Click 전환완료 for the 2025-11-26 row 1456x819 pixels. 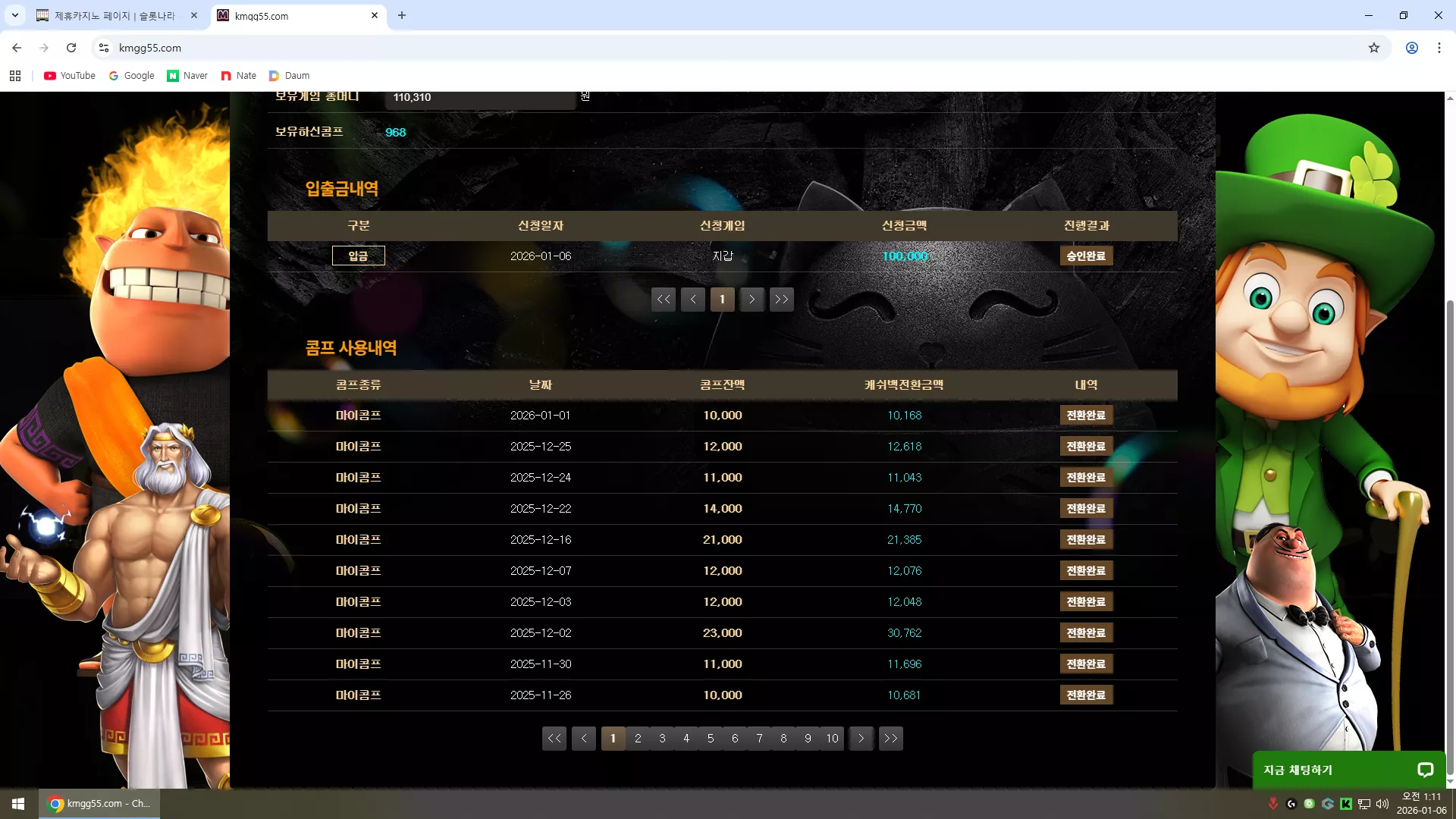pyautogui.click(x=1086, y=695)
